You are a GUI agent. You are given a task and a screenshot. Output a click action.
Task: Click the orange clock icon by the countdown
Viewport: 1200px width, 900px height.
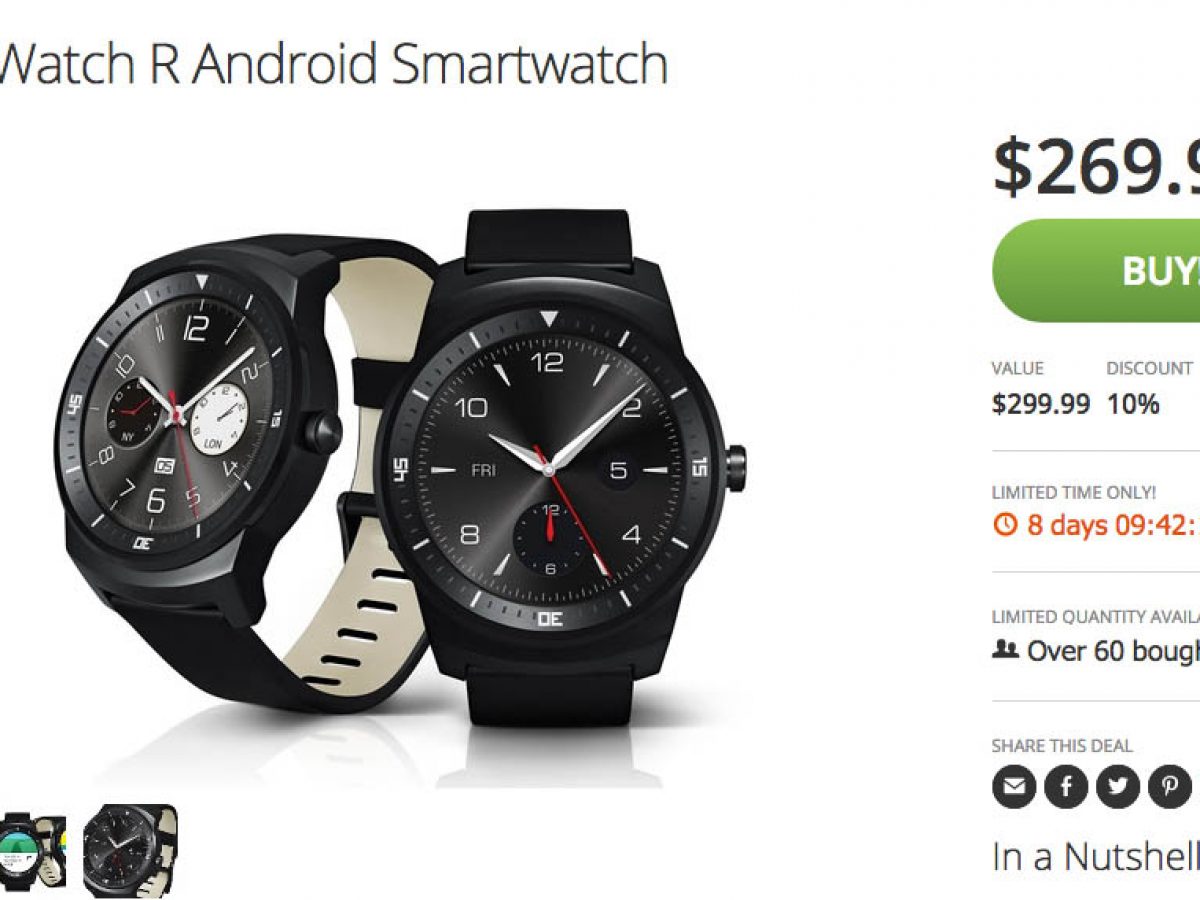pyautogui.click(x=1005, y=524)
